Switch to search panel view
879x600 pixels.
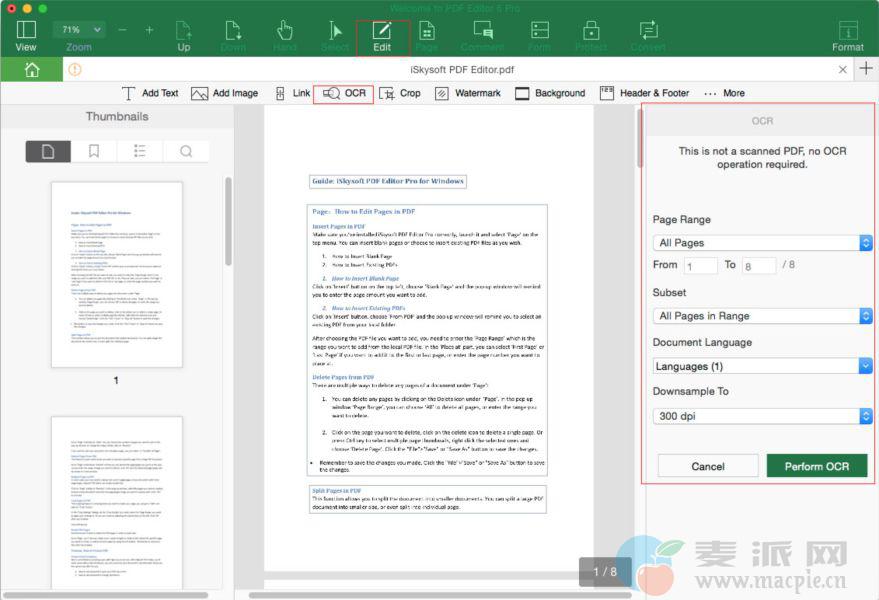186,151
